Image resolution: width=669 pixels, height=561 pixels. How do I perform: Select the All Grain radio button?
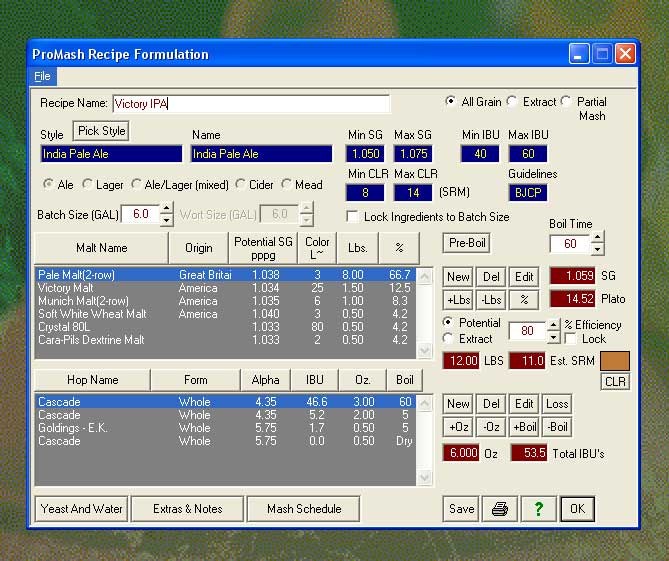pos(450,102)
